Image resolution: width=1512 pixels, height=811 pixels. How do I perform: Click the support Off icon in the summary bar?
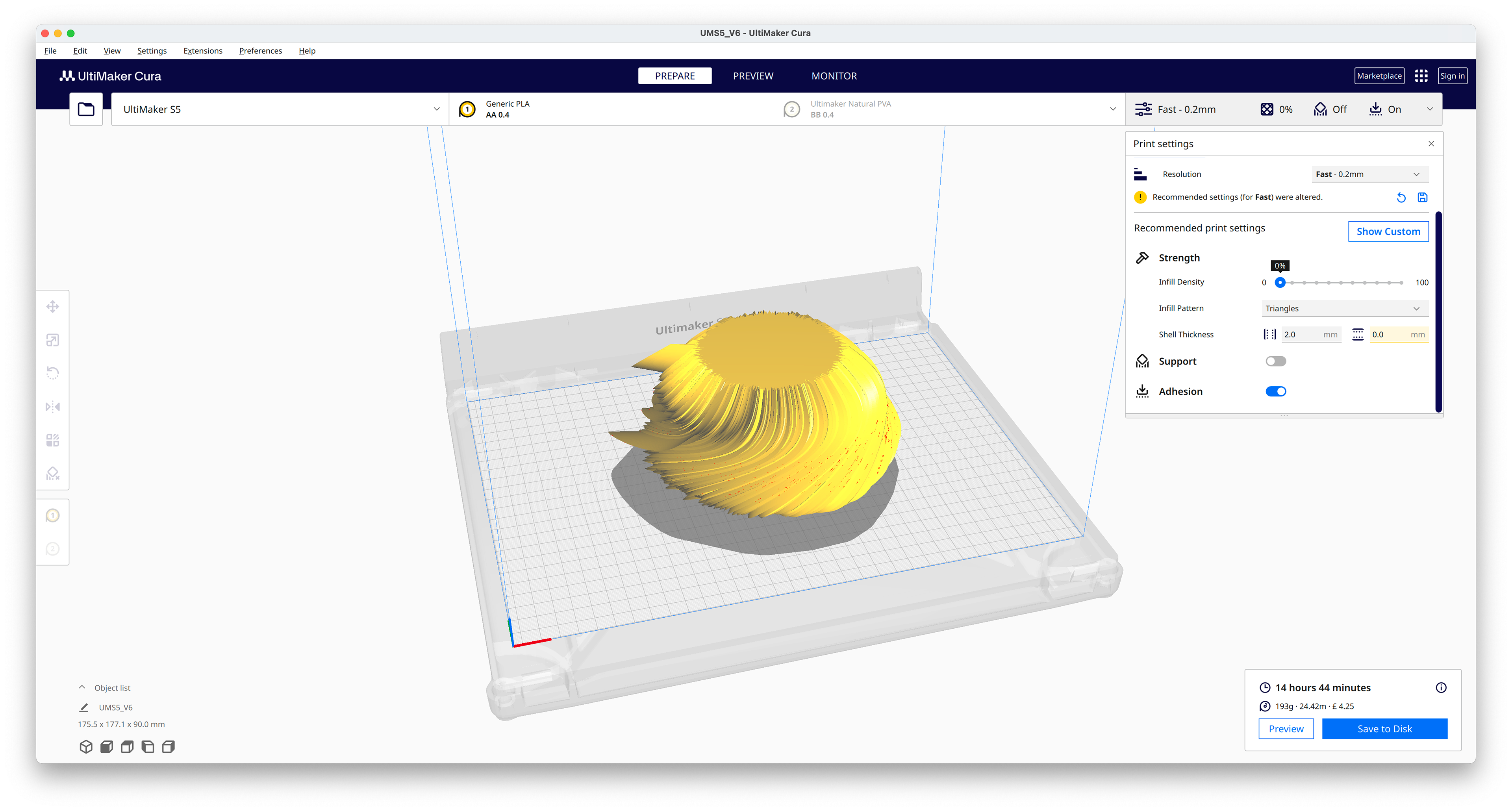click(x=1320, y=109)
